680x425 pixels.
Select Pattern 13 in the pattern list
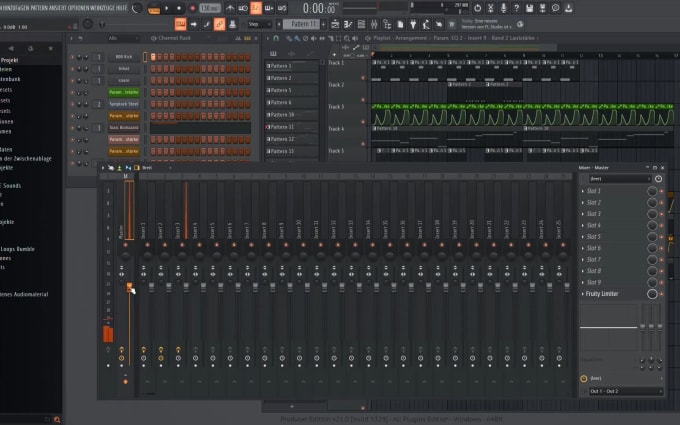(x=291, y=151)
